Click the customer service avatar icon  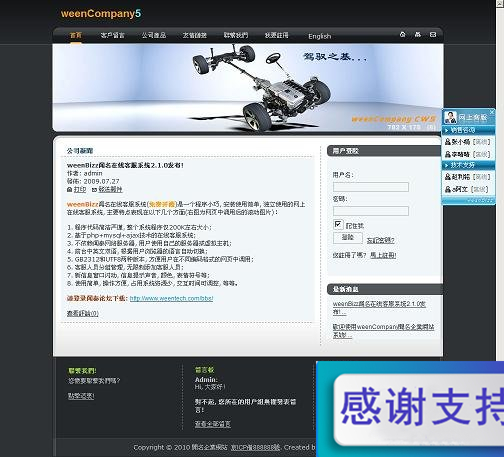pos(450,117)
